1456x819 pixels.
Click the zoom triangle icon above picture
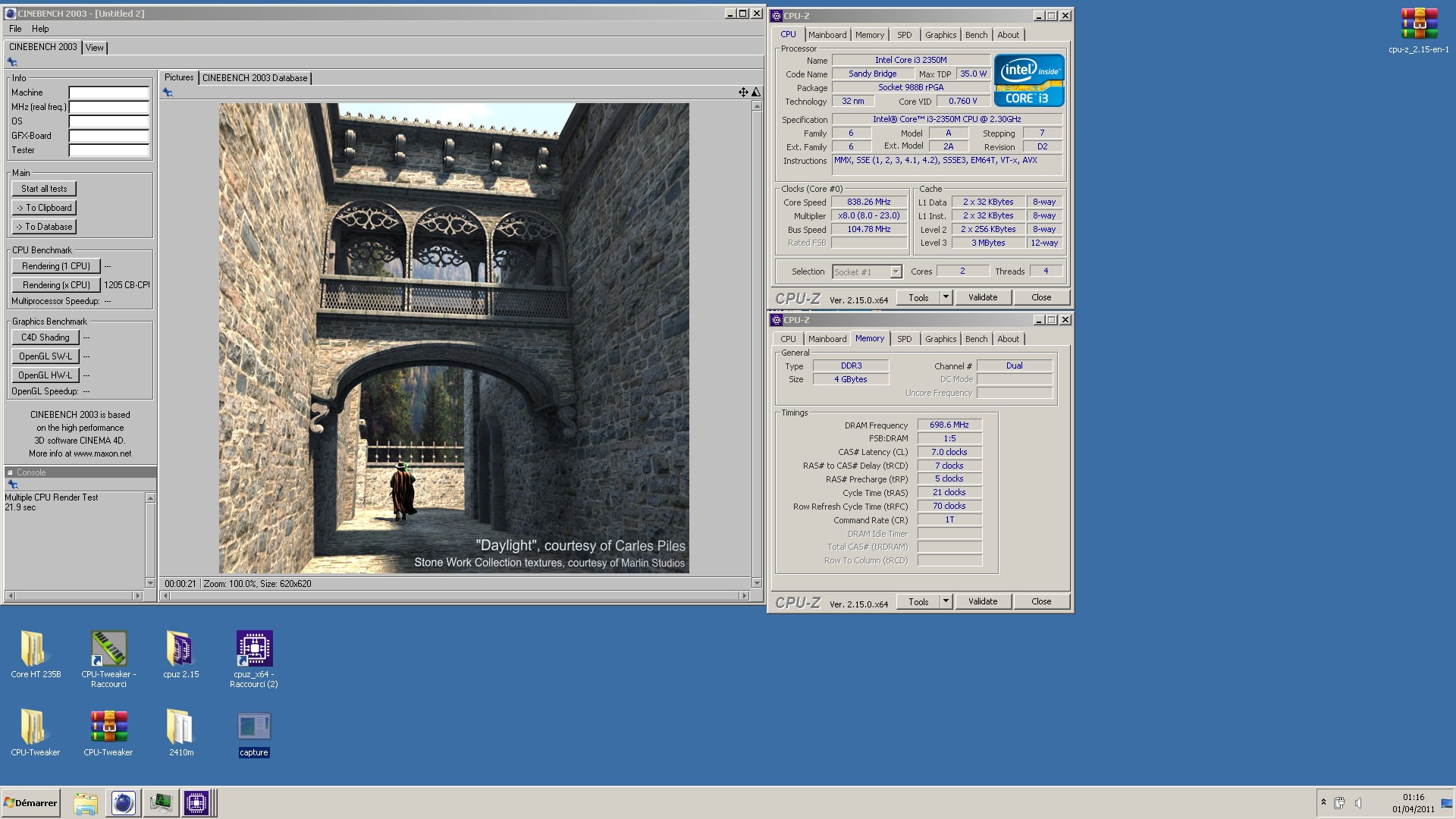pyautogui.click(x=755, y=93)
